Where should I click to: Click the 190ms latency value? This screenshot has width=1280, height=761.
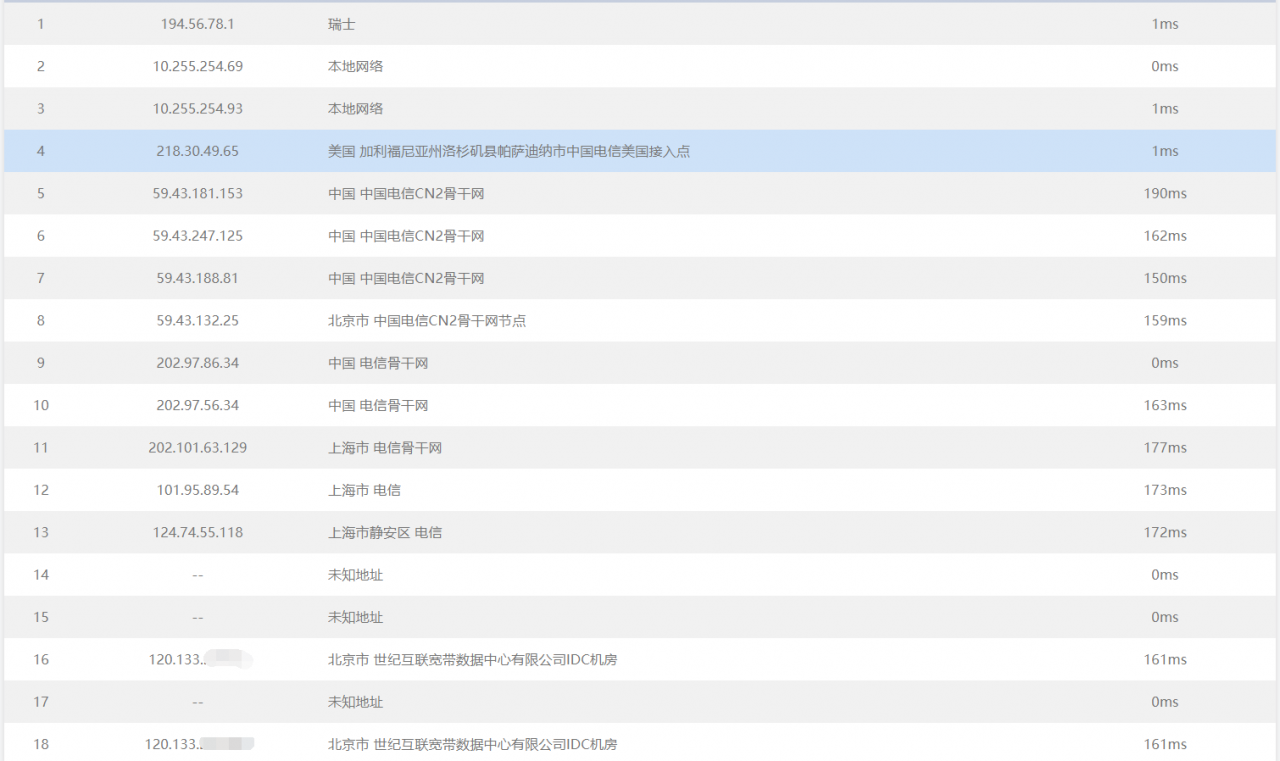(1165, 193)
